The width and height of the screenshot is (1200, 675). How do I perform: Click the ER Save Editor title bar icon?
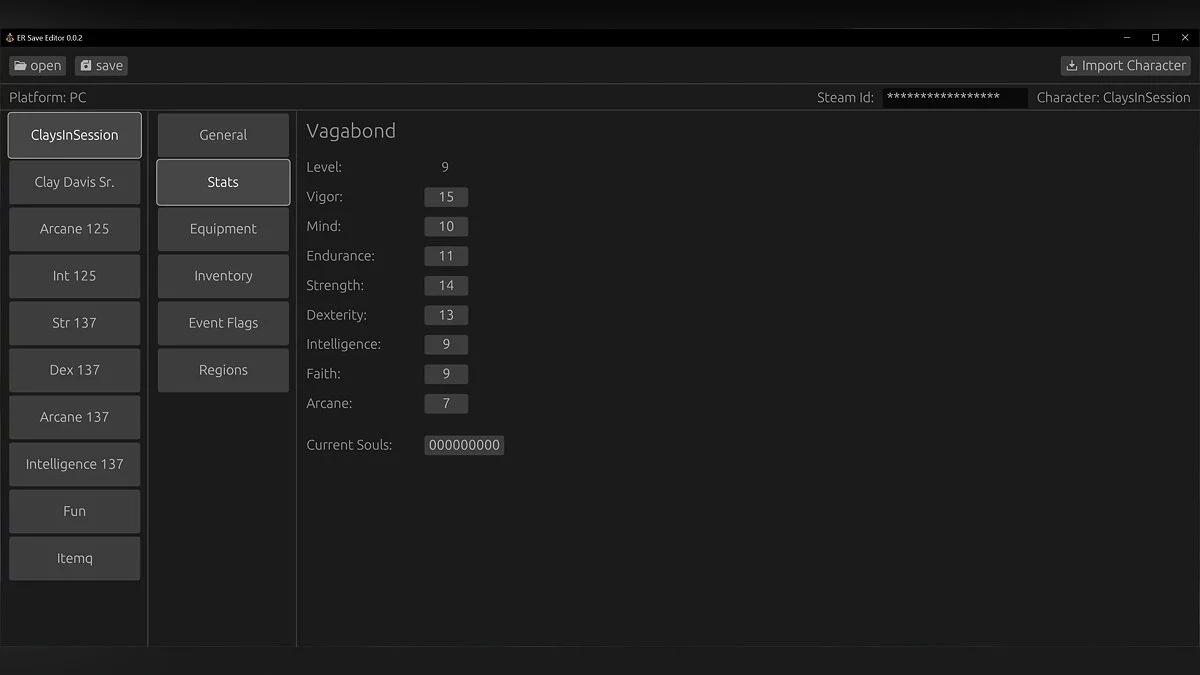click(x=10, y=37)
